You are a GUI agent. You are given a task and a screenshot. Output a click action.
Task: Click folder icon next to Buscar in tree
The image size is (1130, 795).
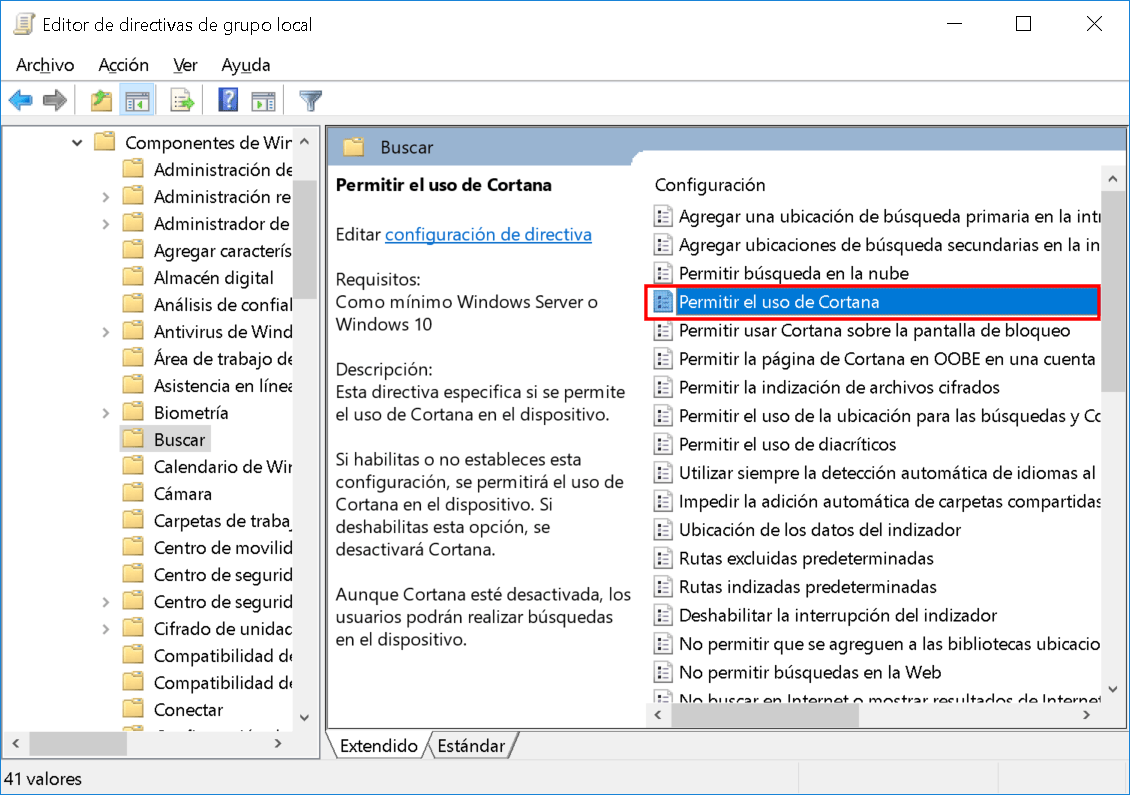click(133, 439)
